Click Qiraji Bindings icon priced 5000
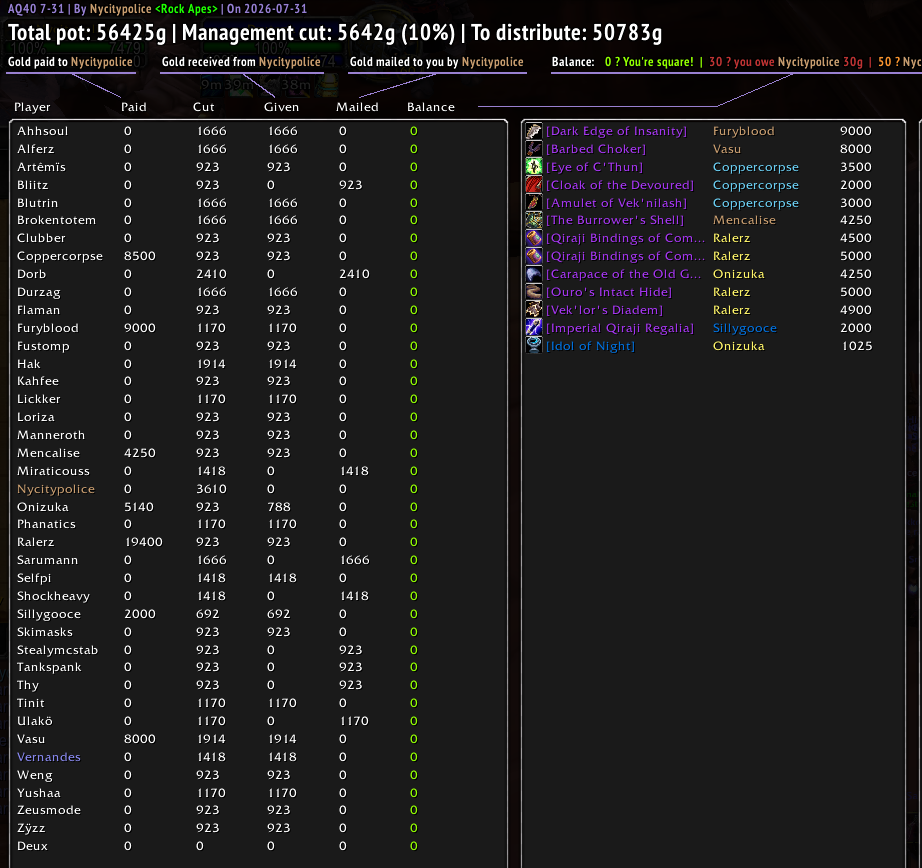 pyautogui.click(x=533, y=256)
